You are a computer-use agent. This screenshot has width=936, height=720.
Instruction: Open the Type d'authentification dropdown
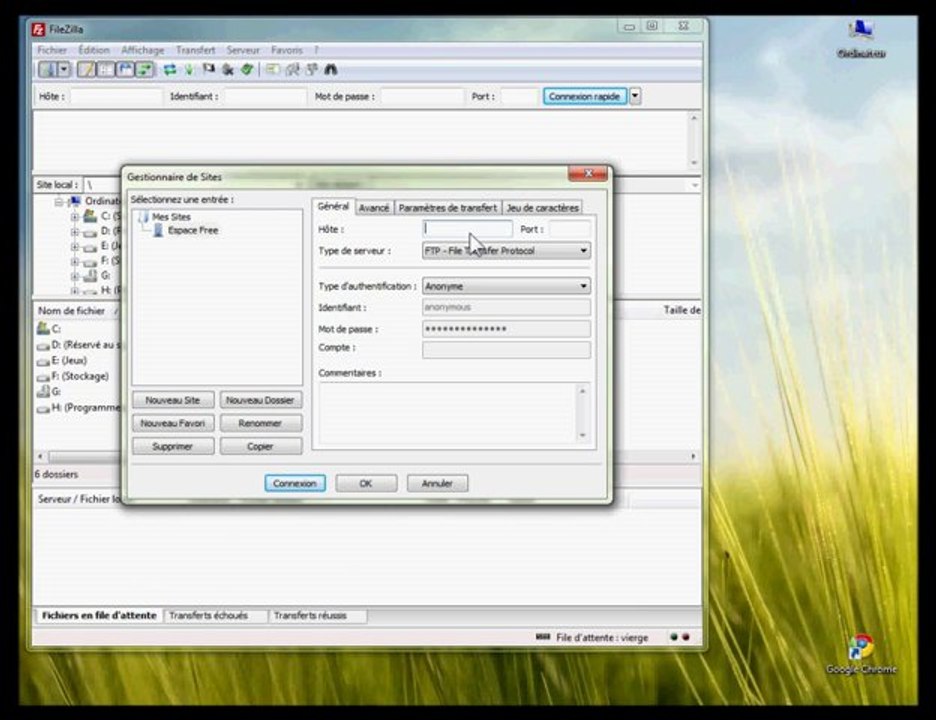coord(506,286)
